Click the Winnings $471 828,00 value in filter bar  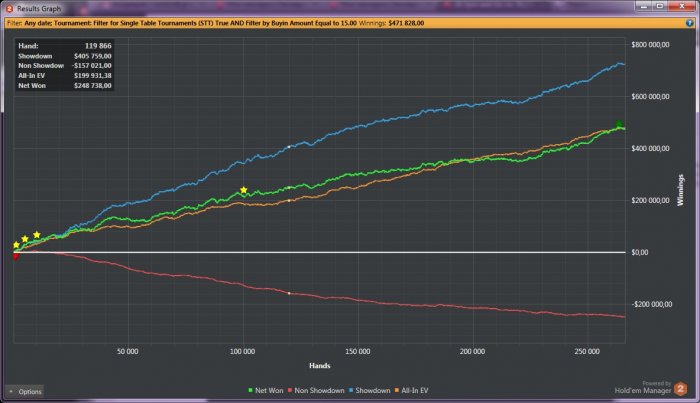pyautogui.click(x=406, y=23)
